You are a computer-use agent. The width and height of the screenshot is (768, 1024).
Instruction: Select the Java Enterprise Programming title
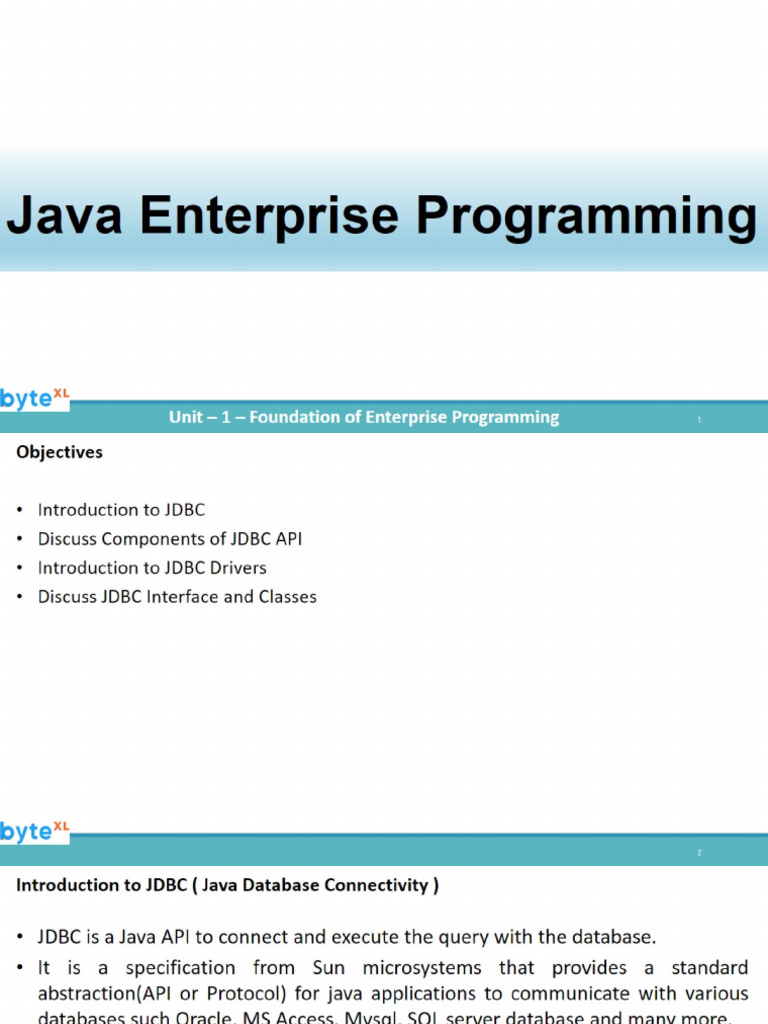pos(382,216)
